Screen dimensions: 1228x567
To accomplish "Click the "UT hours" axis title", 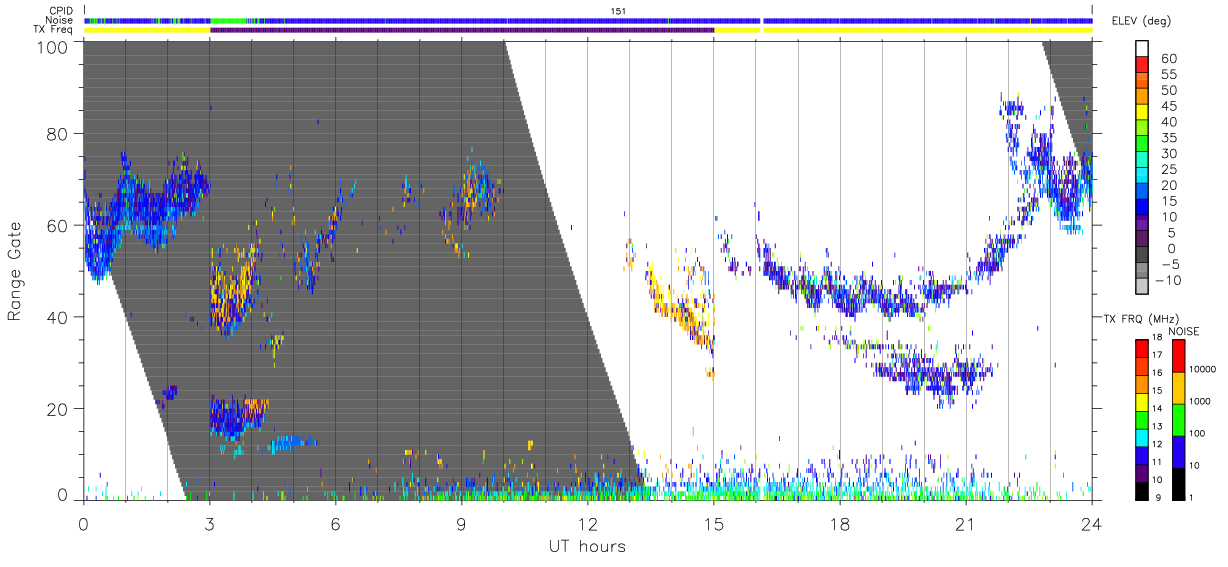I will [x=587, y=546].
